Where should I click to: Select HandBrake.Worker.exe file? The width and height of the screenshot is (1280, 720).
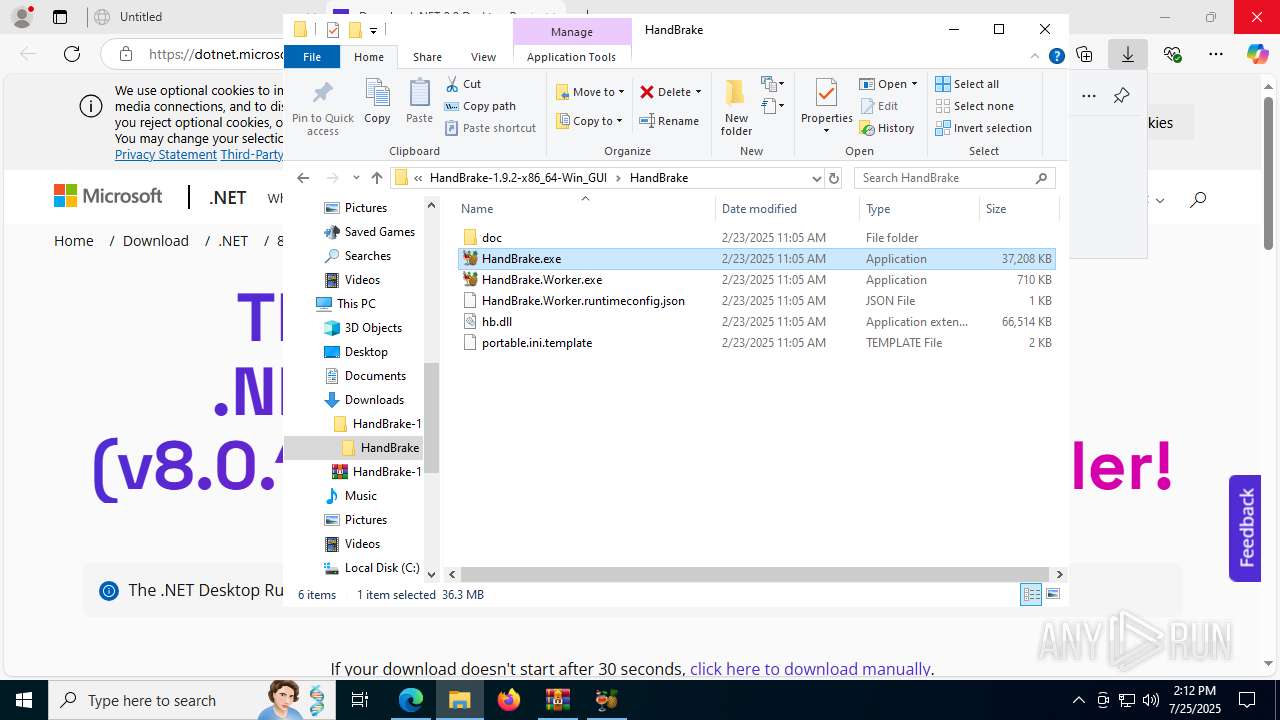756,280
